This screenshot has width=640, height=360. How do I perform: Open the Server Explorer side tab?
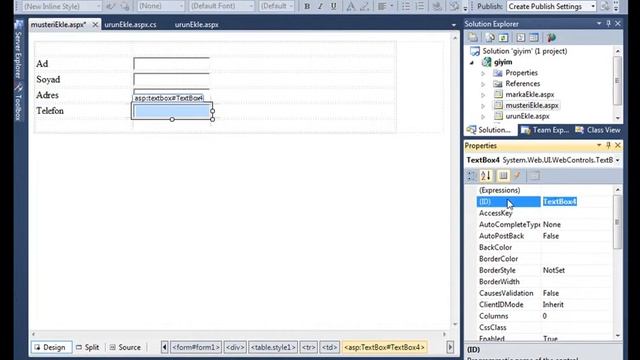(x=18, y=50)
